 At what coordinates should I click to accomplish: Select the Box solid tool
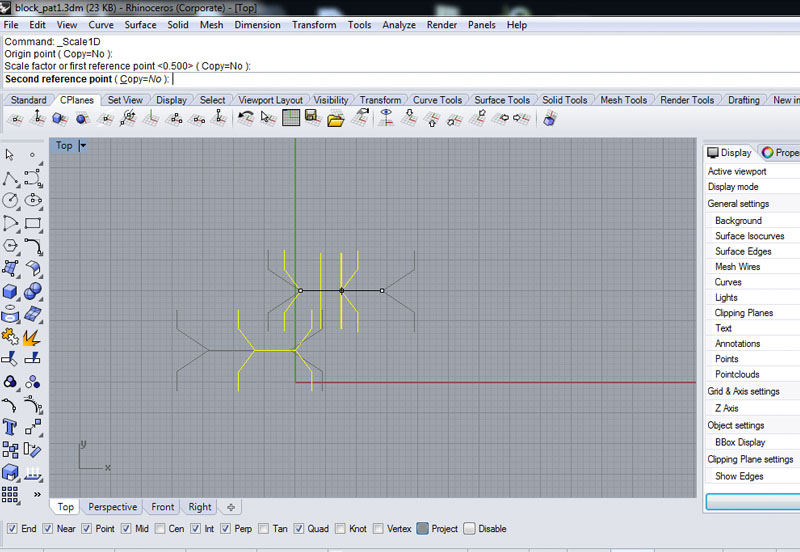pyautogui.click(x=10, y=291)
